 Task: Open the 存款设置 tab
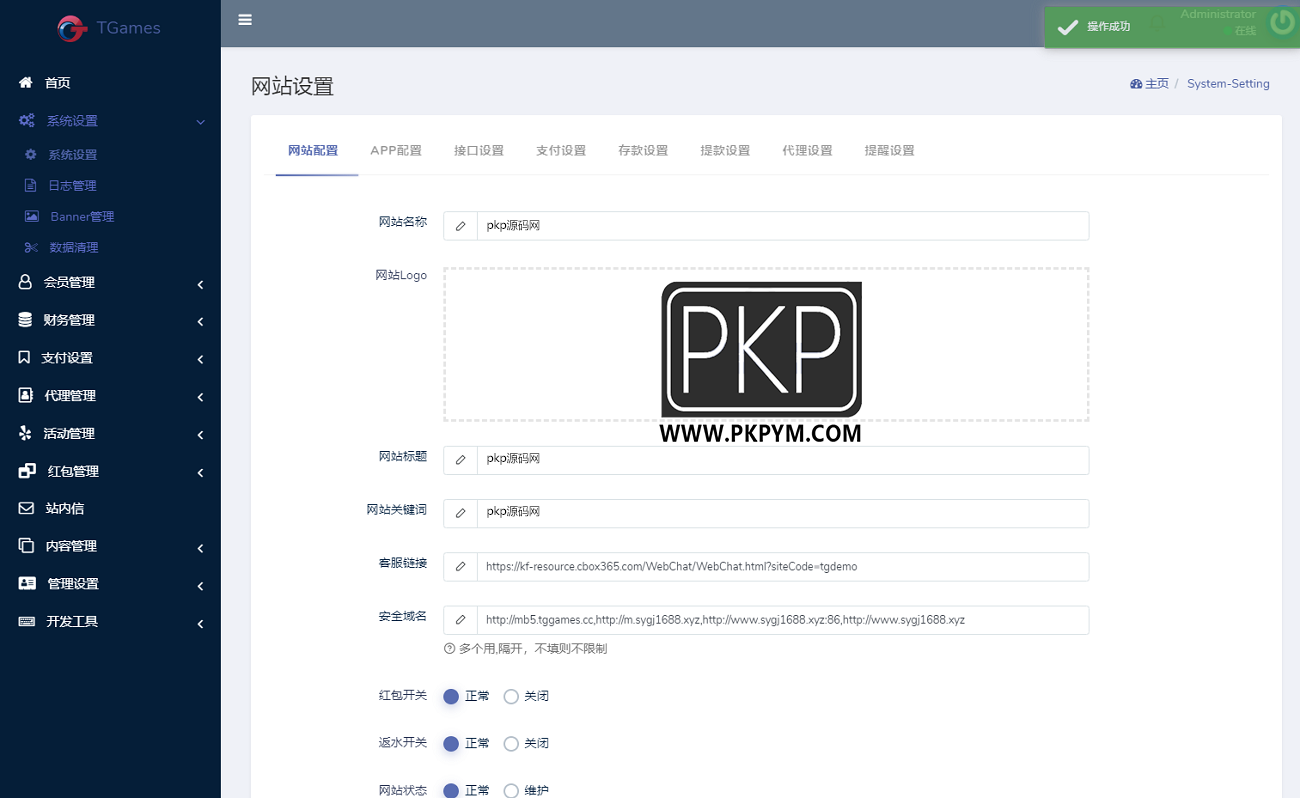click(643, 151)
